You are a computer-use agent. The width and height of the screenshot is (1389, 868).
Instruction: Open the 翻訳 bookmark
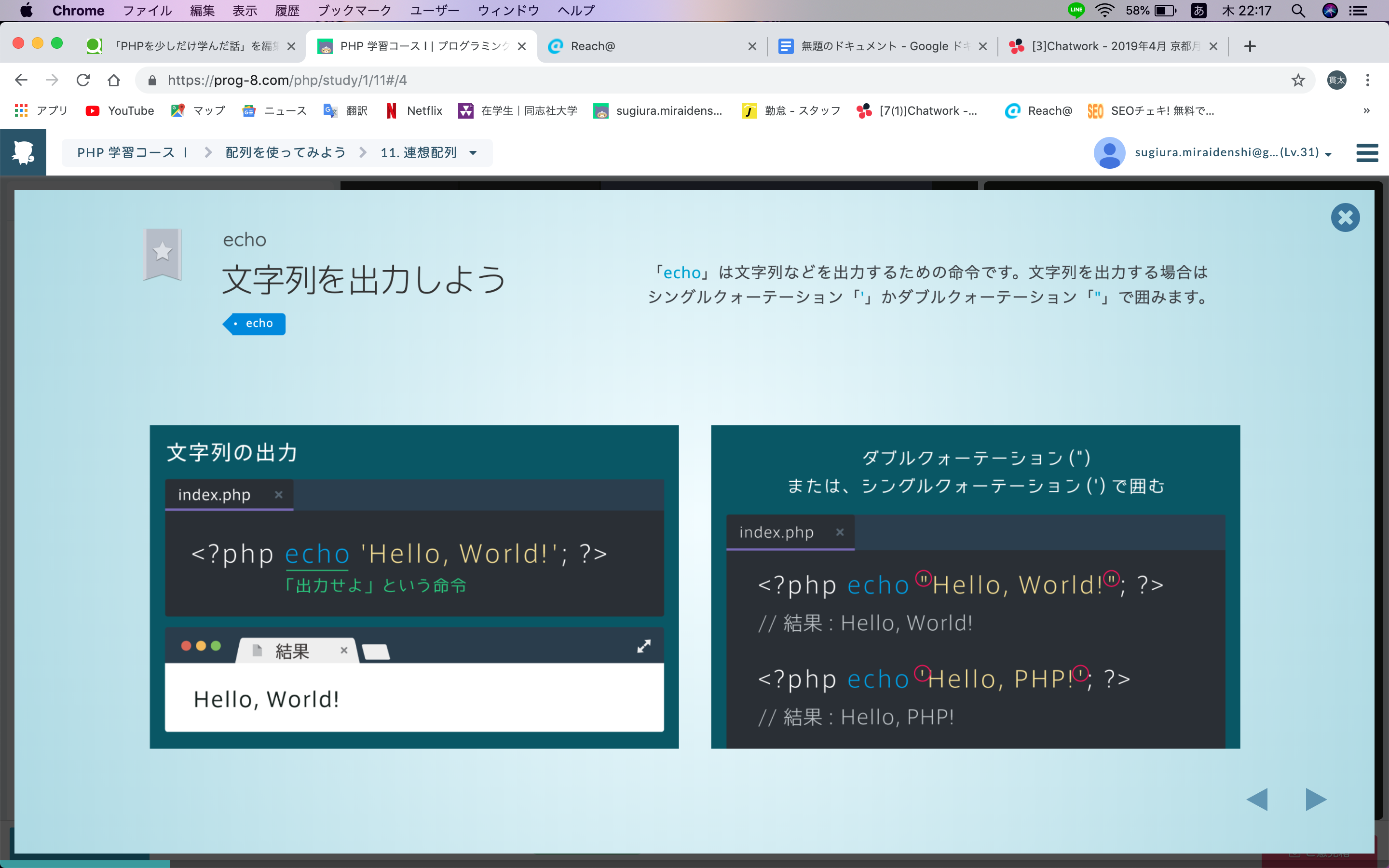pyautogui.click(x=345, y=111)
